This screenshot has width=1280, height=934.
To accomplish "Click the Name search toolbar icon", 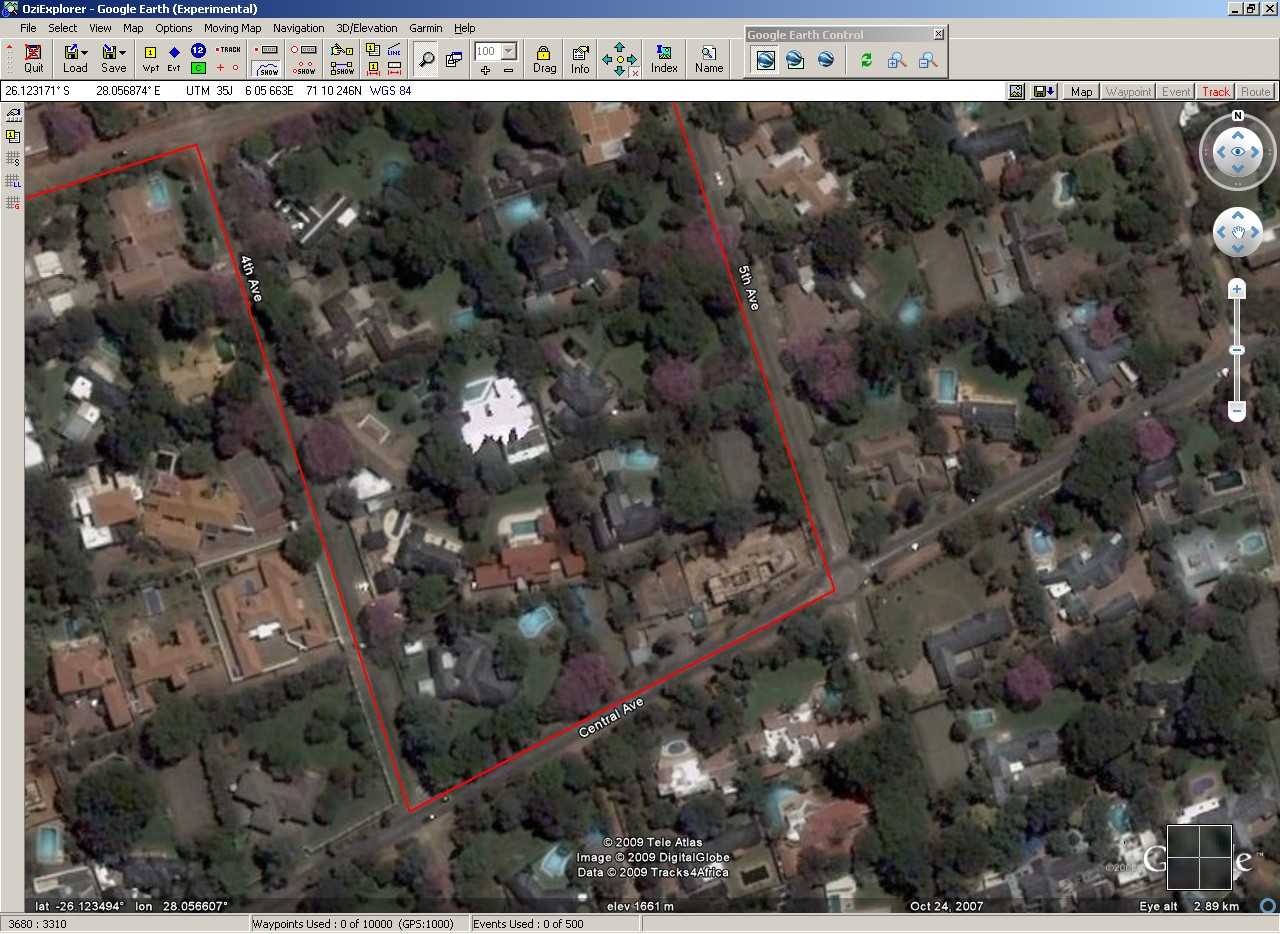I will 709,58.
